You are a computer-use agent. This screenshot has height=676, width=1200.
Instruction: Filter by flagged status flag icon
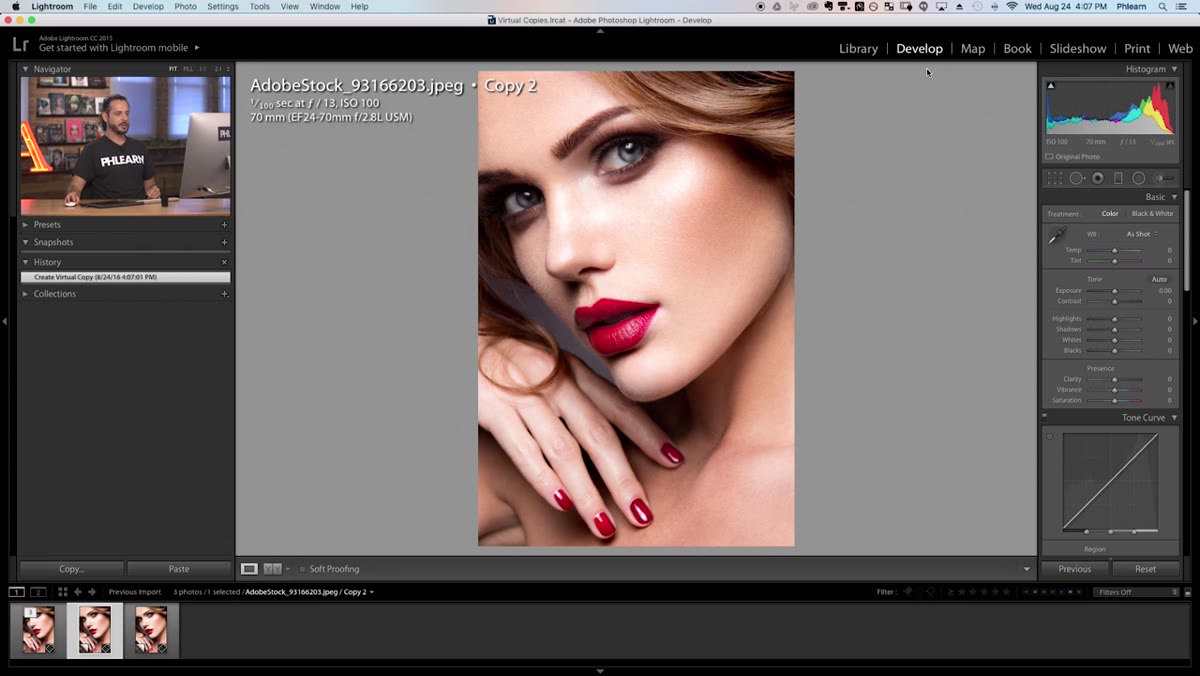(x=908, y=592)
